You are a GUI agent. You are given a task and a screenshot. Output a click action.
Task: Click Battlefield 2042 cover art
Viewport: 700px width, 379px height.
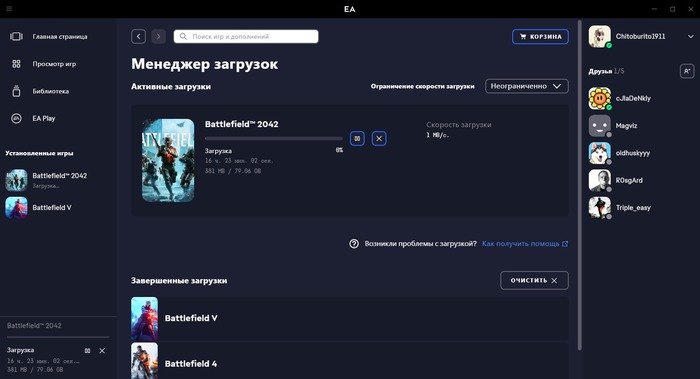pyautogui.click(x=168, y=160)
